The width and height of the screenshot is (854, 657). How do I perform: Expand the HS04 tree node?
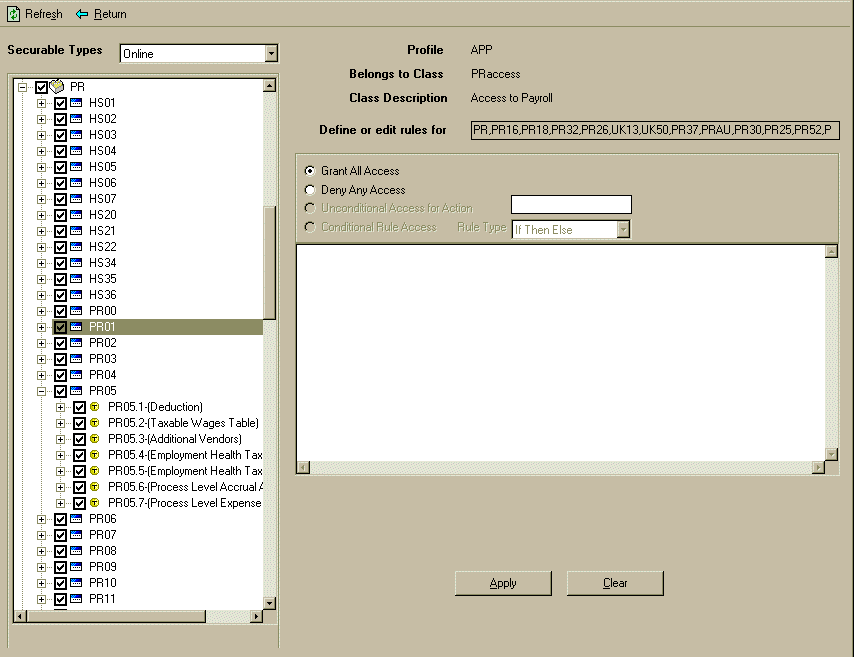coord(41,151)
